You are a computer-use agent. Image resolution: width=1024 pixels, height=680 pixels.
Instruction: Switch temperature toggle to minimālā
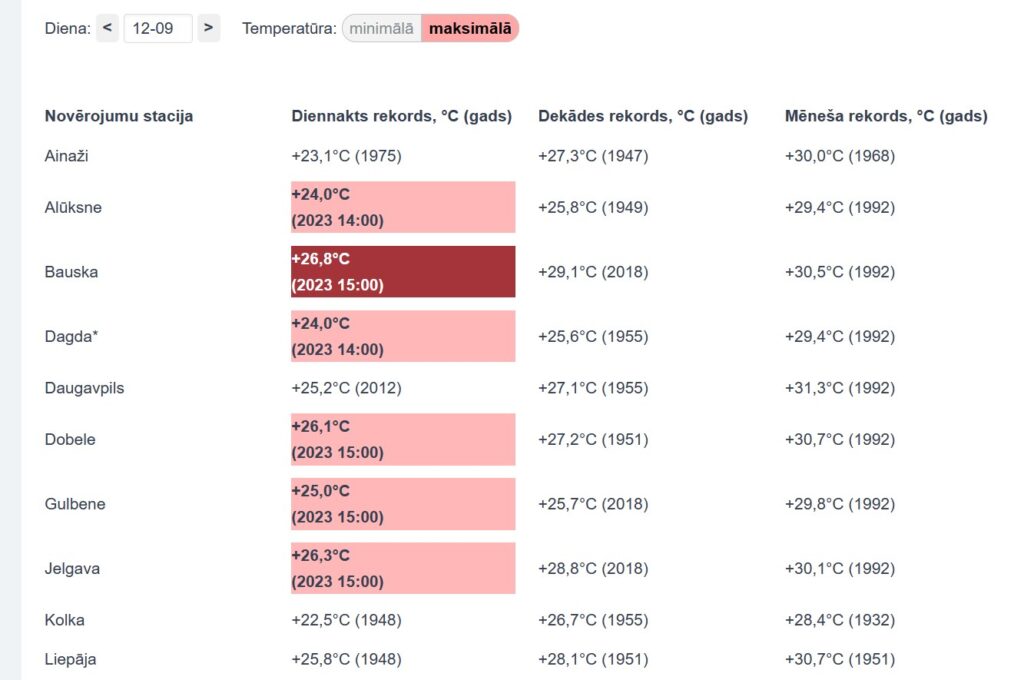(x=382, y=29)
